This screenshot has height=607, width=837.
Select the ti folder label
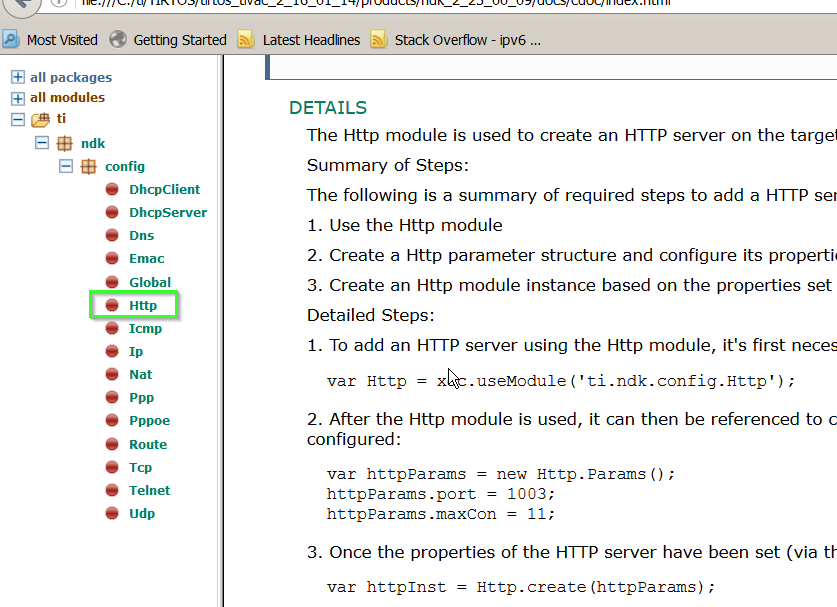(x=61, y=118)
